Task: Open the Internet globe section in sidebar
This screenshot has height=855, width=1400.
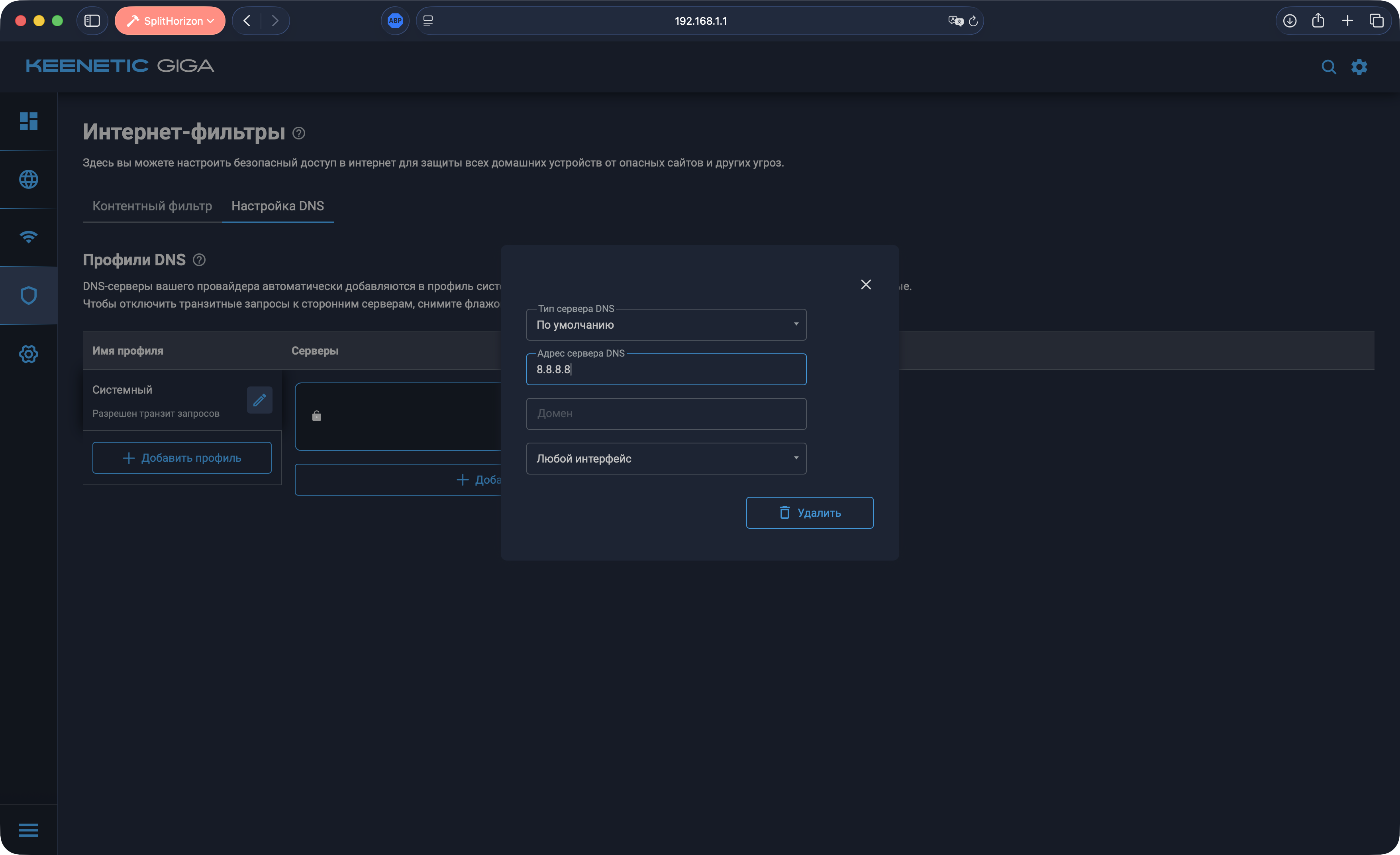Action: pyautogui.click(x=28, y=180)
